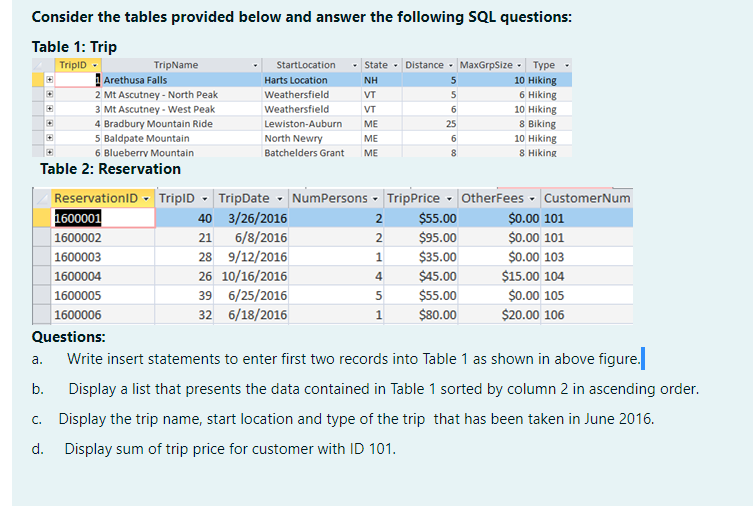Screen dimensions: 753x506
Task: Click question a about insert statements
Action: tap(353, 359)
